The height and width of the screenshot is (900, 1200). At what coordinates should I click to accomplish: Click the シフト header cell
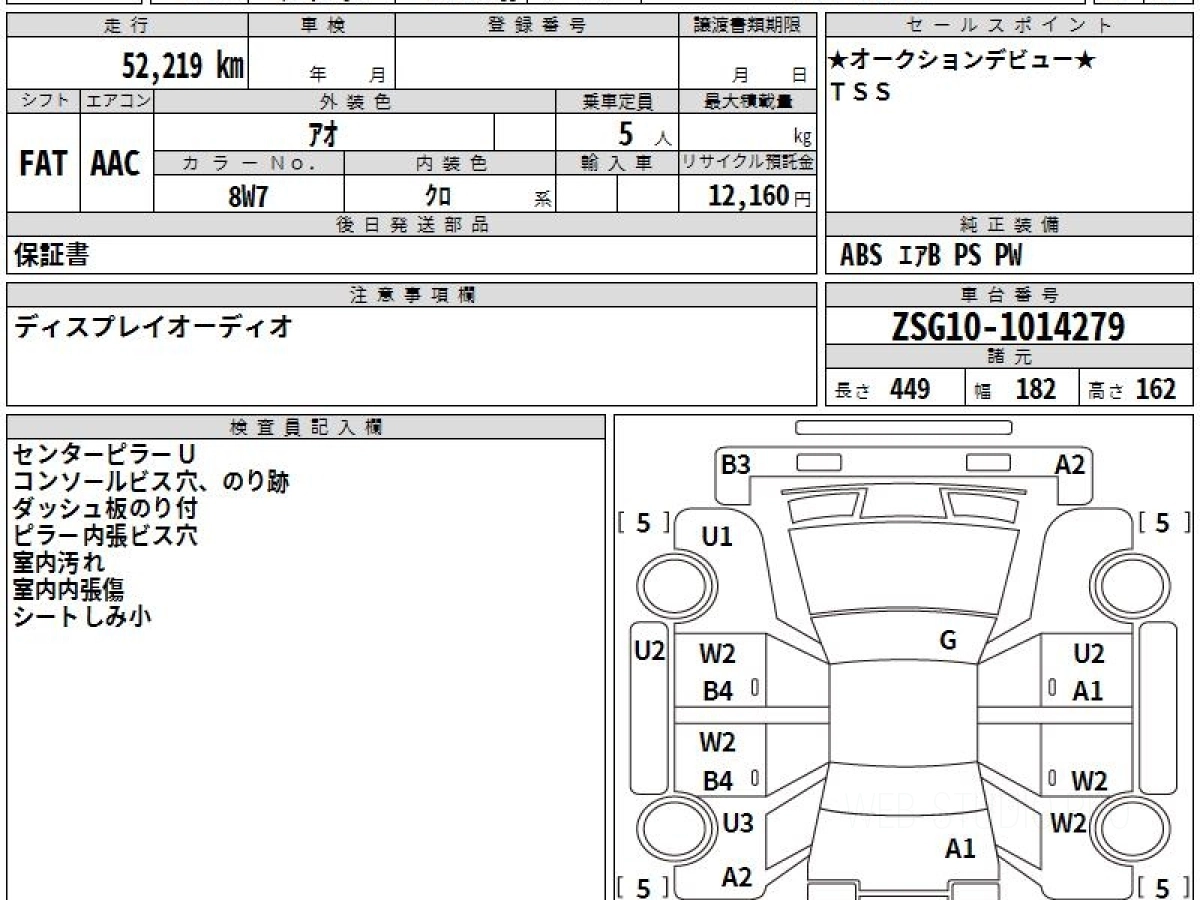pyautogui.click(x=43, y=101)
